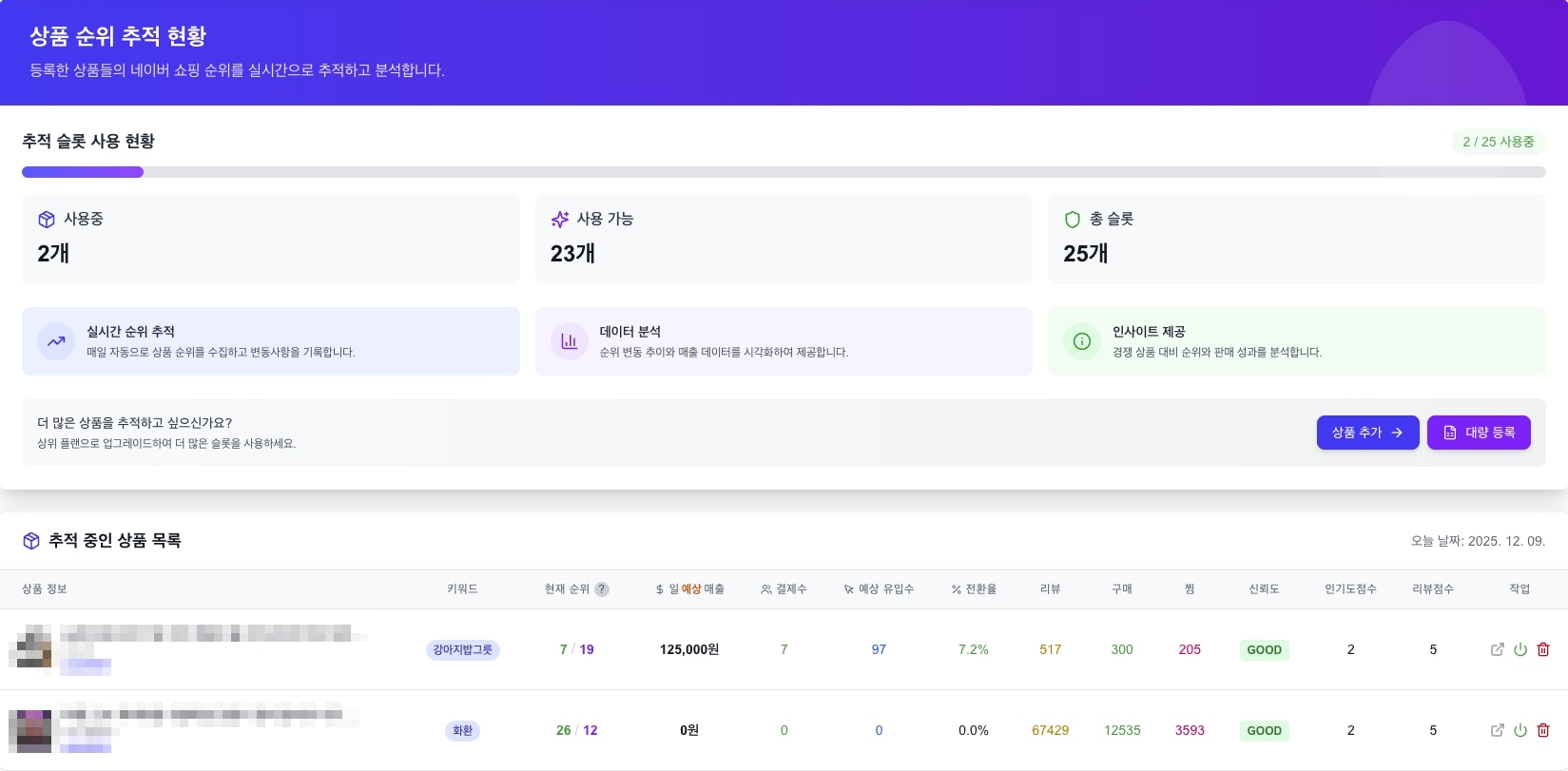Click the 7.2% conversion rate value
The width and height of the screenshot is (1568, 771).
pyautogui.click(x=974, y=649)
